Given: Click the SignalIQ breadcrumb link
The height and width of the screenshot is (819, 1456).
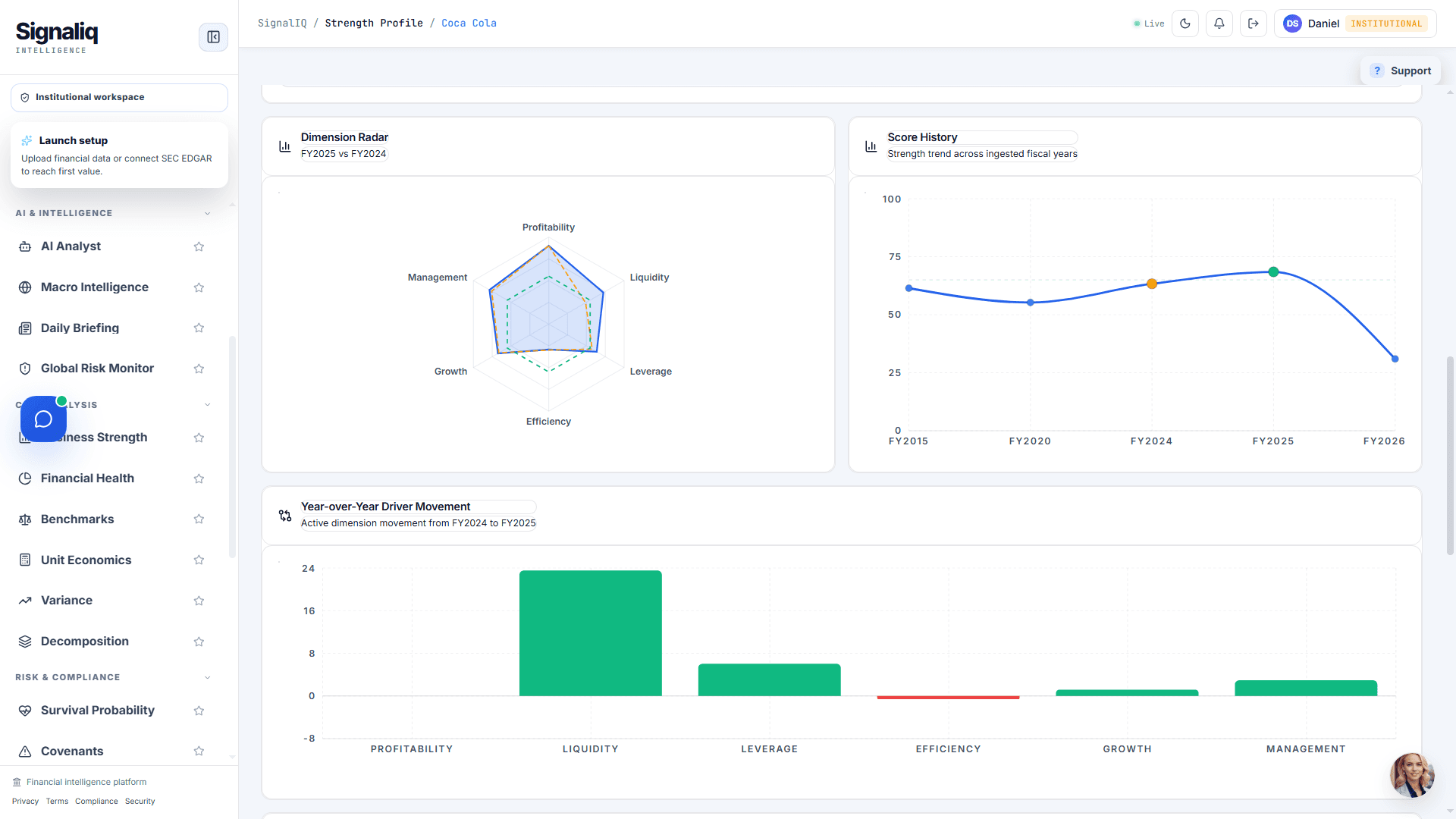Looking at the screenshot, I should pyautogui.click(x=282, y=23).
